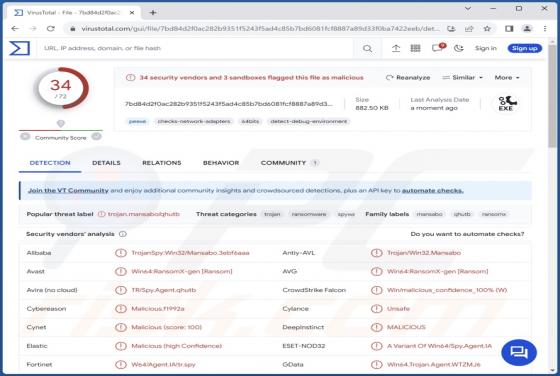Reload the page with refresh icon
Viewport: 560px width, 376px height.
point(51,29)
